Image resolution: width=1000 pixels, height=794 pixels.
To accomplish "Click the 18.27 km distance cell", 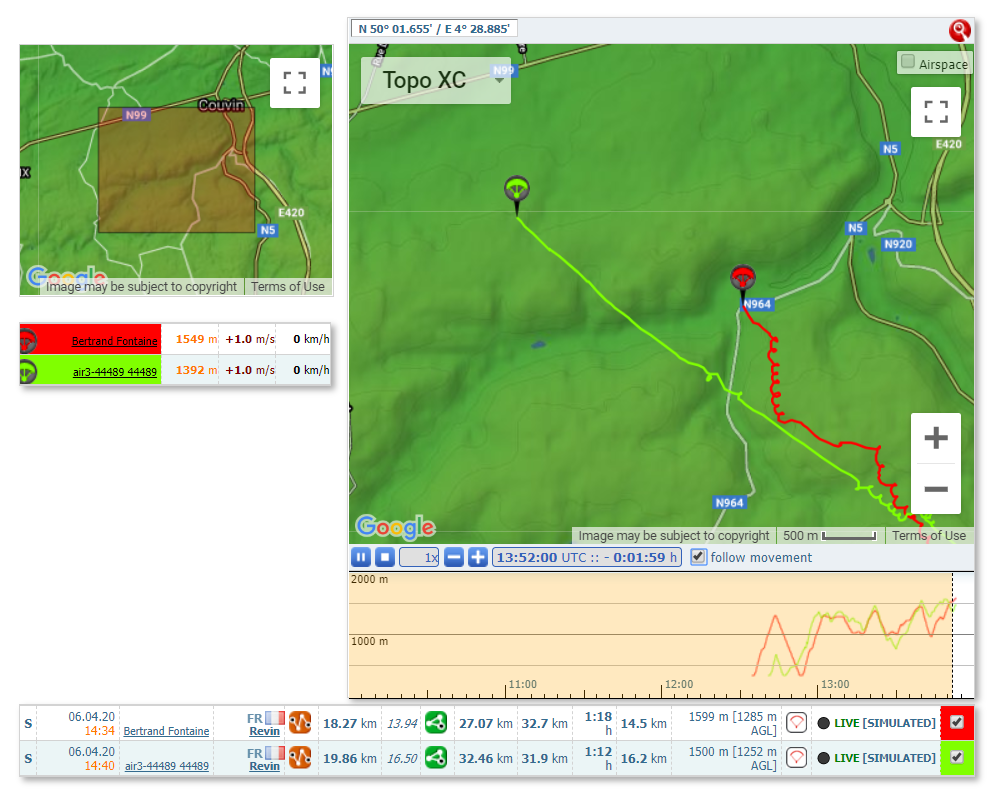I will [x=349, y=723].
